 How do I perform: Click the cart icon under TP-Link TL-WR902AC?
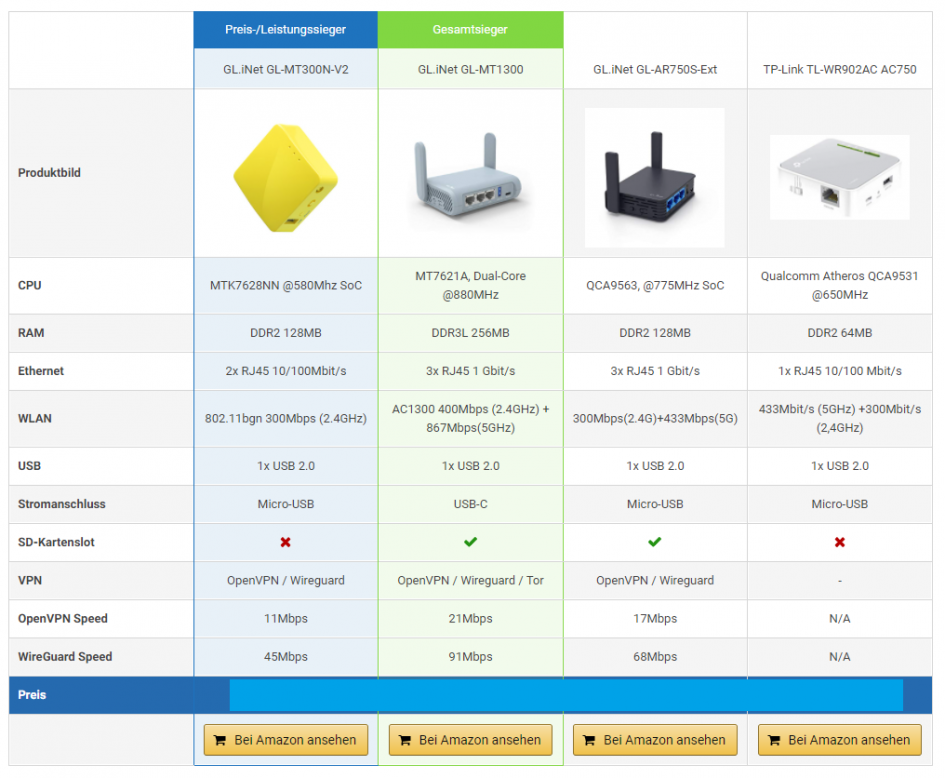[774, 741]
